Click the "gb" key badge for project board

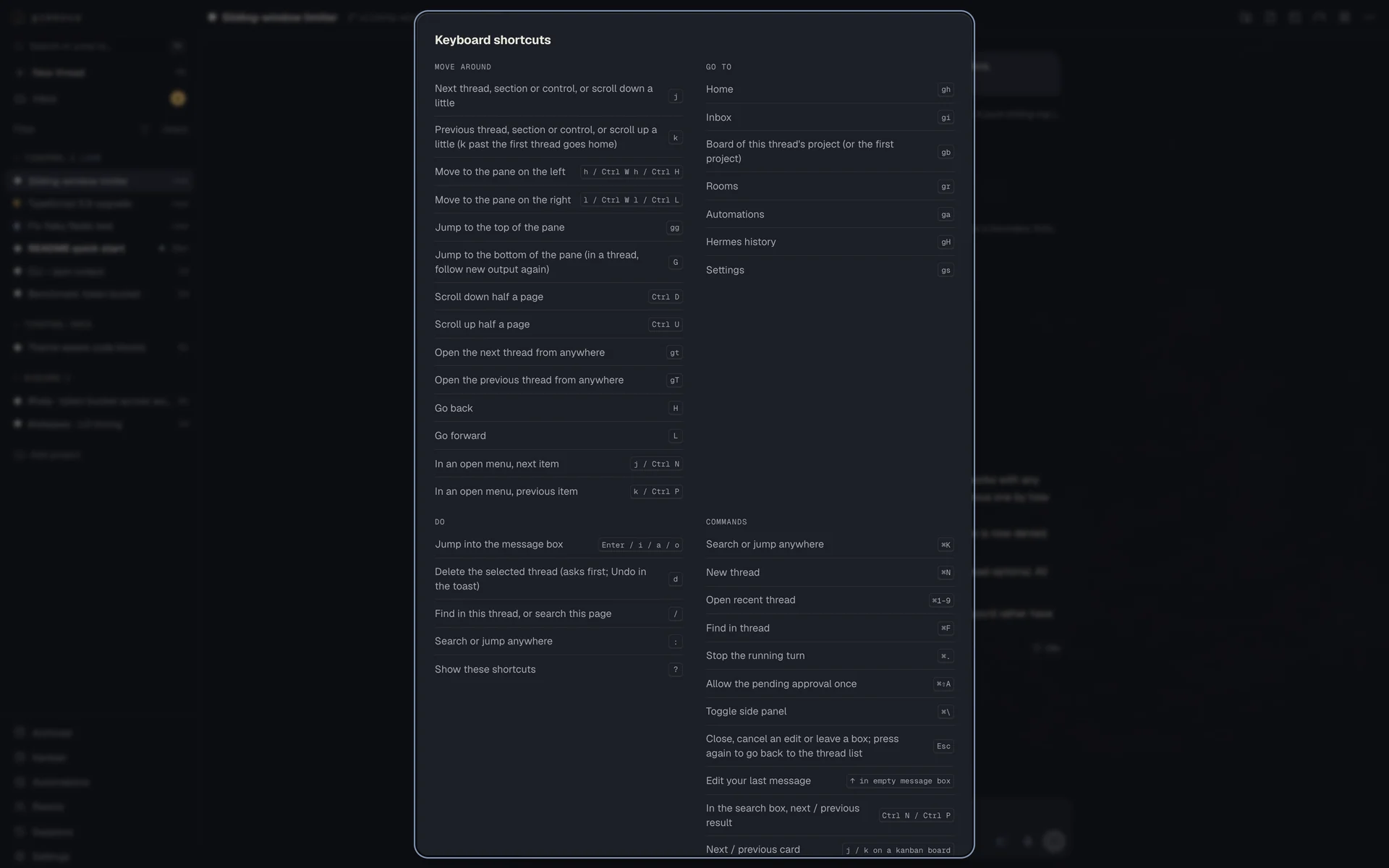(946, 153)
